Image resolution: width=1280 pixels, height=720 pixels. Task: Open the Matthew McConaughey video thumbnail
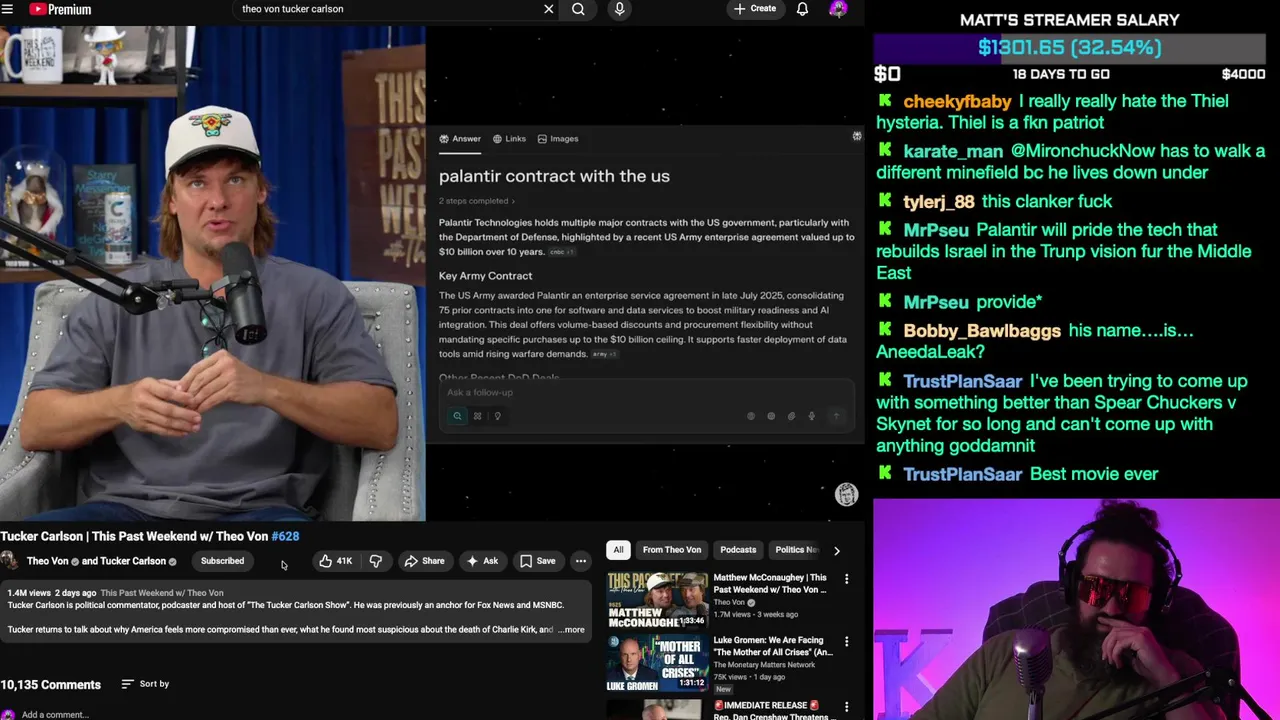[657, 599]
